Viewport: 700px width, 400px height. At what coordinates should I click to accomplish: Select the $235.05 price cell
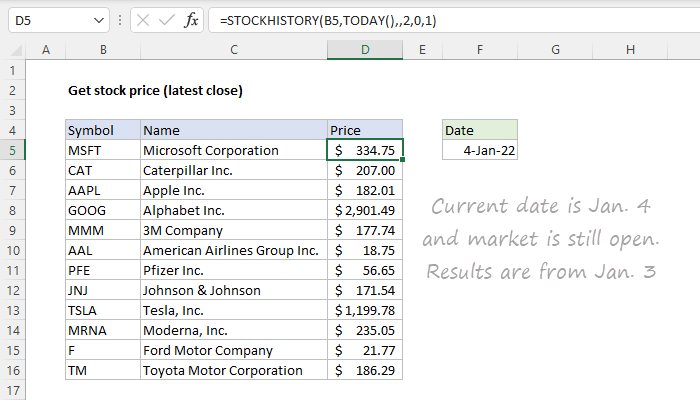pyautogui.click(x=365, y=330)
